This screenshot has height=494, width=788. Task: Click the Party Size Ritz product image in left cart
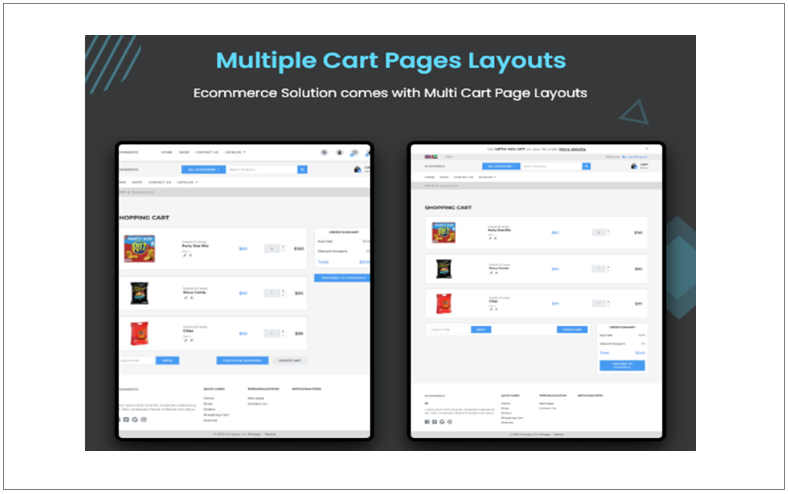(138, 248)
